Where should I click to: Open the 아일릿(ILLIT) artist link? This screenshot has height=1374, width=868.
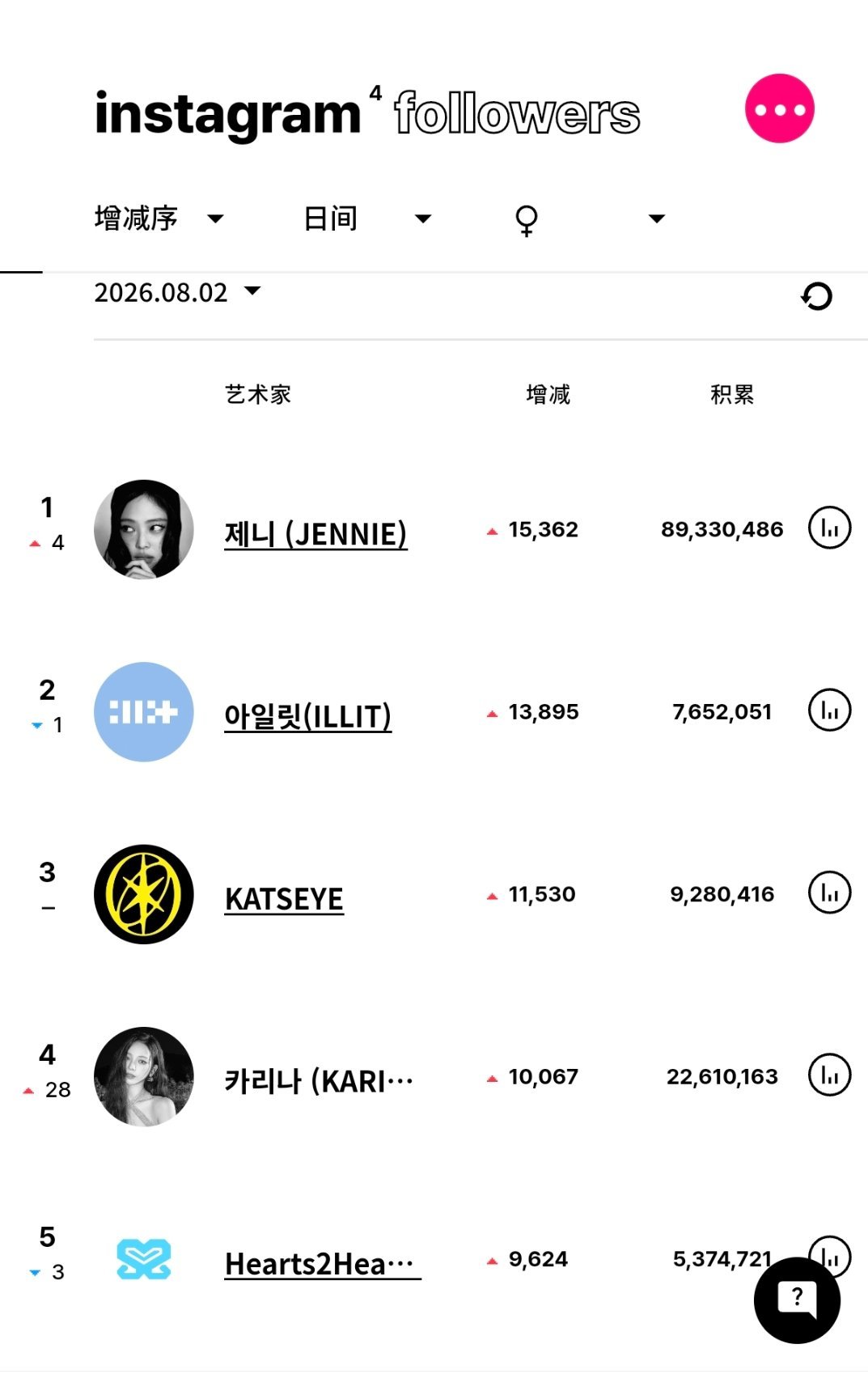pyautogui.click(x=307, y=716)
